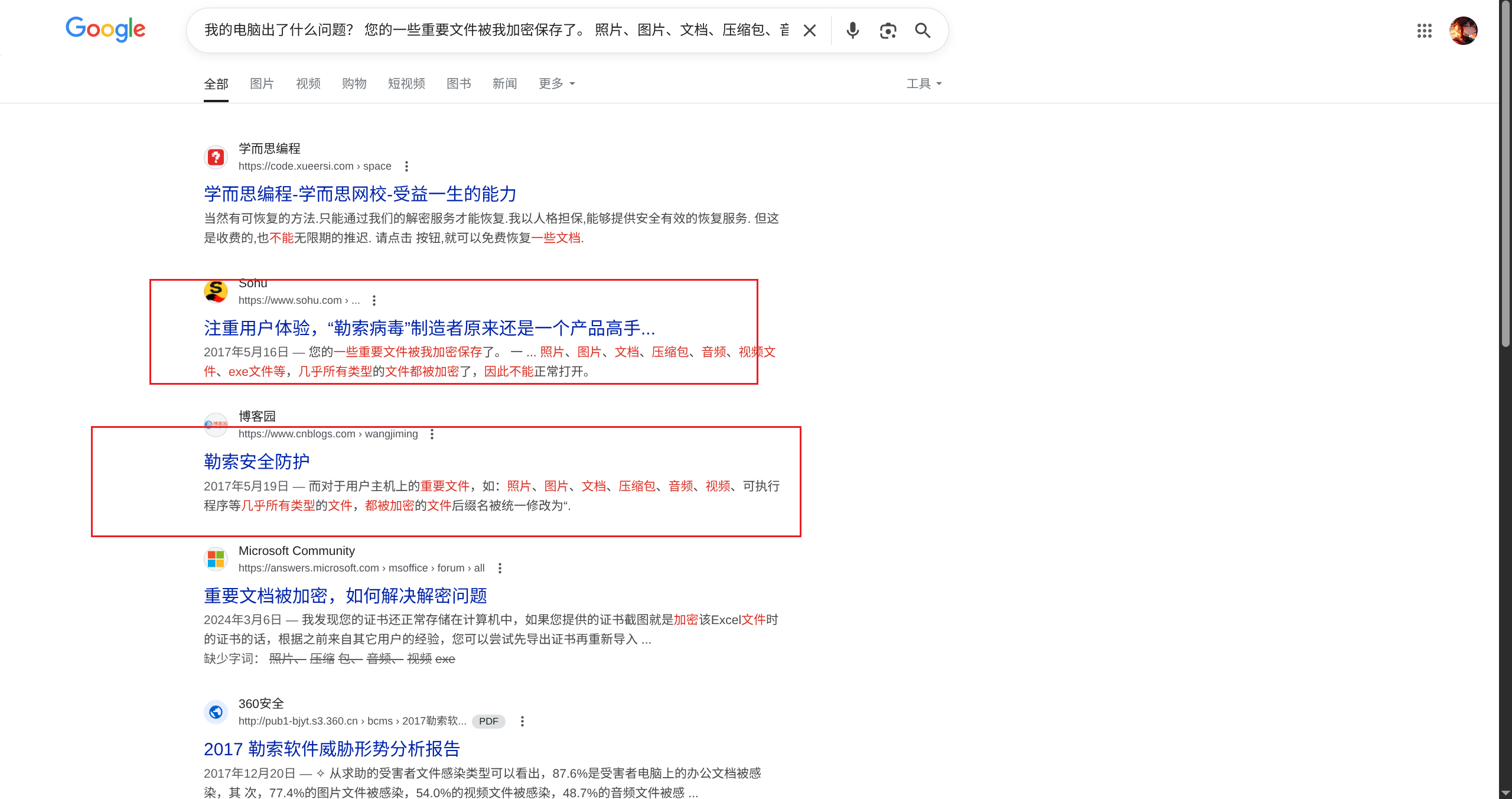Switch to the 新闻 tab

(504, 83)
